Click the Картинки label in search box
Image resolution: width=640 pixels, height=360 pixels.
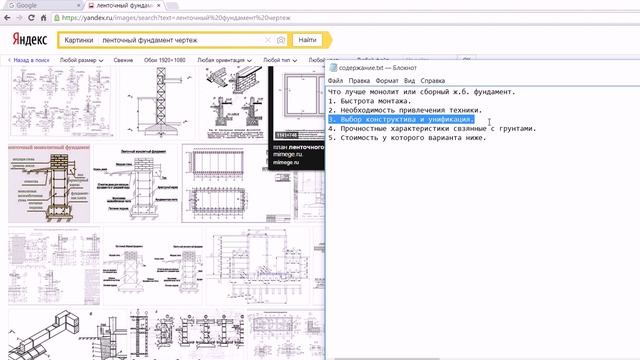coord(79,40)
